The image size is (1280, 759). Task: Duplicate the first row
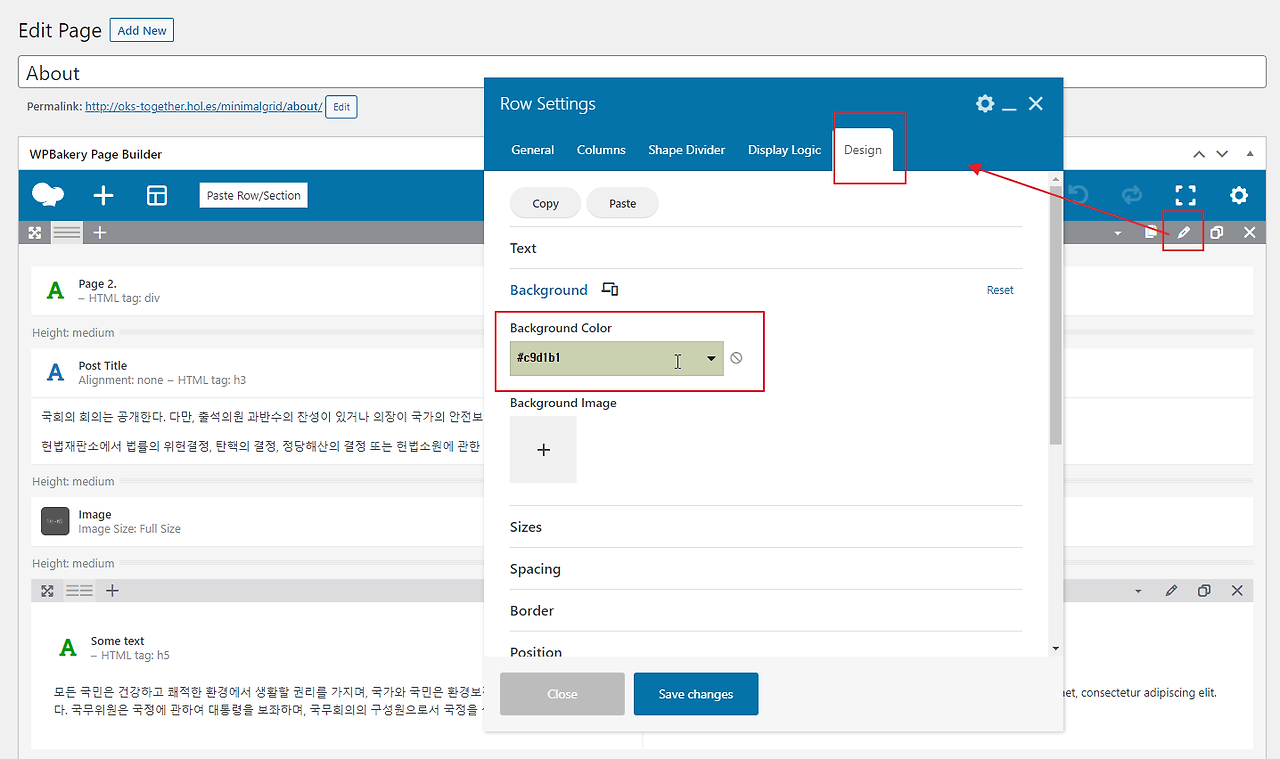[x=1217, y=232]
